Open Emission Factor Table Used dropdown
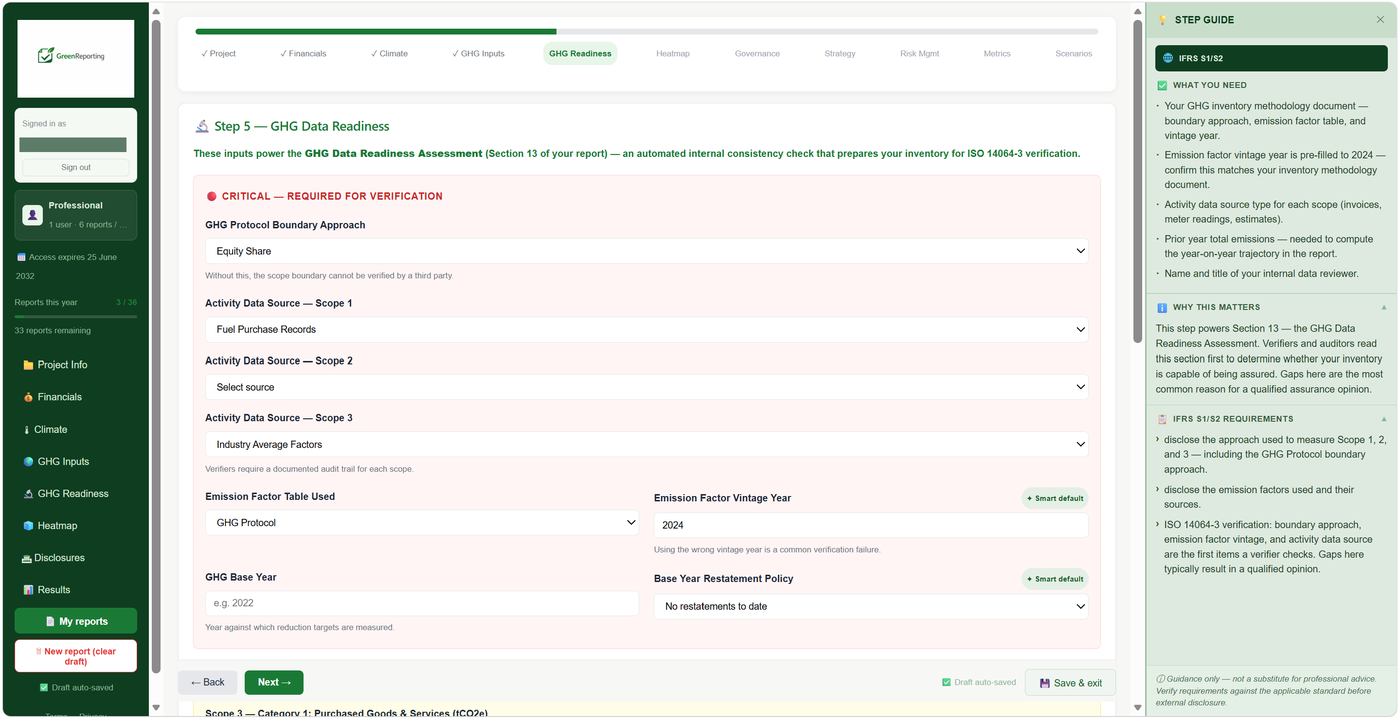The image size is (1400, 720). click(x=422, y=523)
